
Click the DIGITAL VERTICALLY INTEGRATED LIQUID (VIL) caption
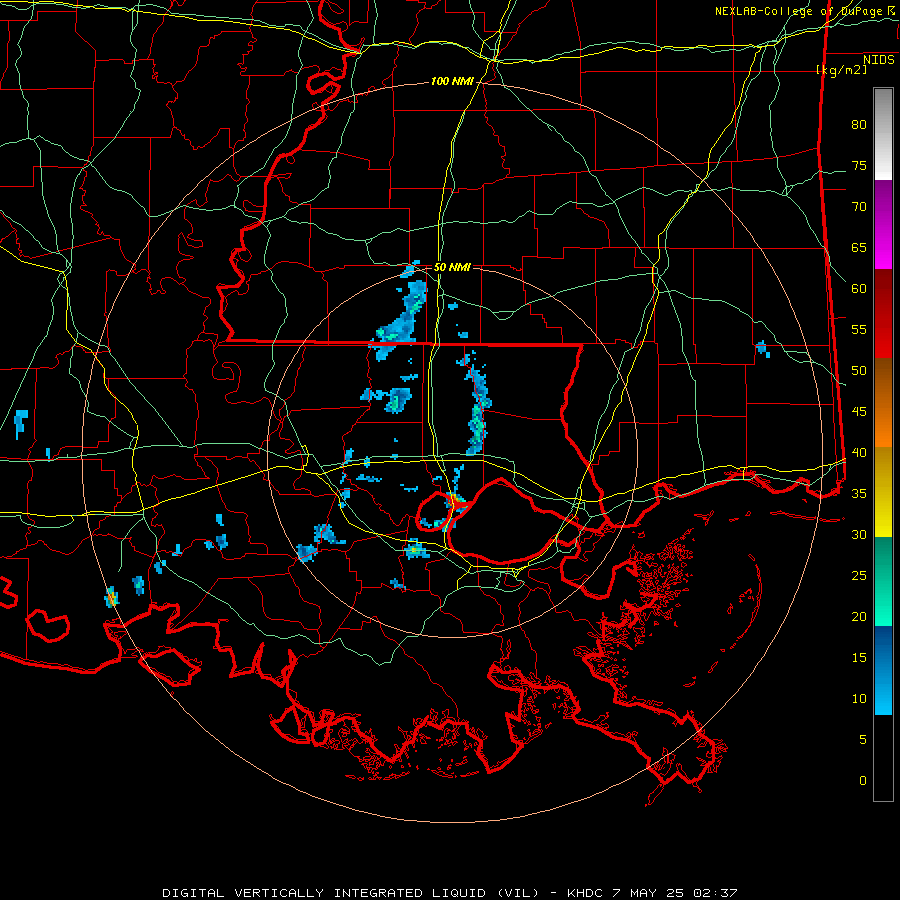tap(350, 893)
